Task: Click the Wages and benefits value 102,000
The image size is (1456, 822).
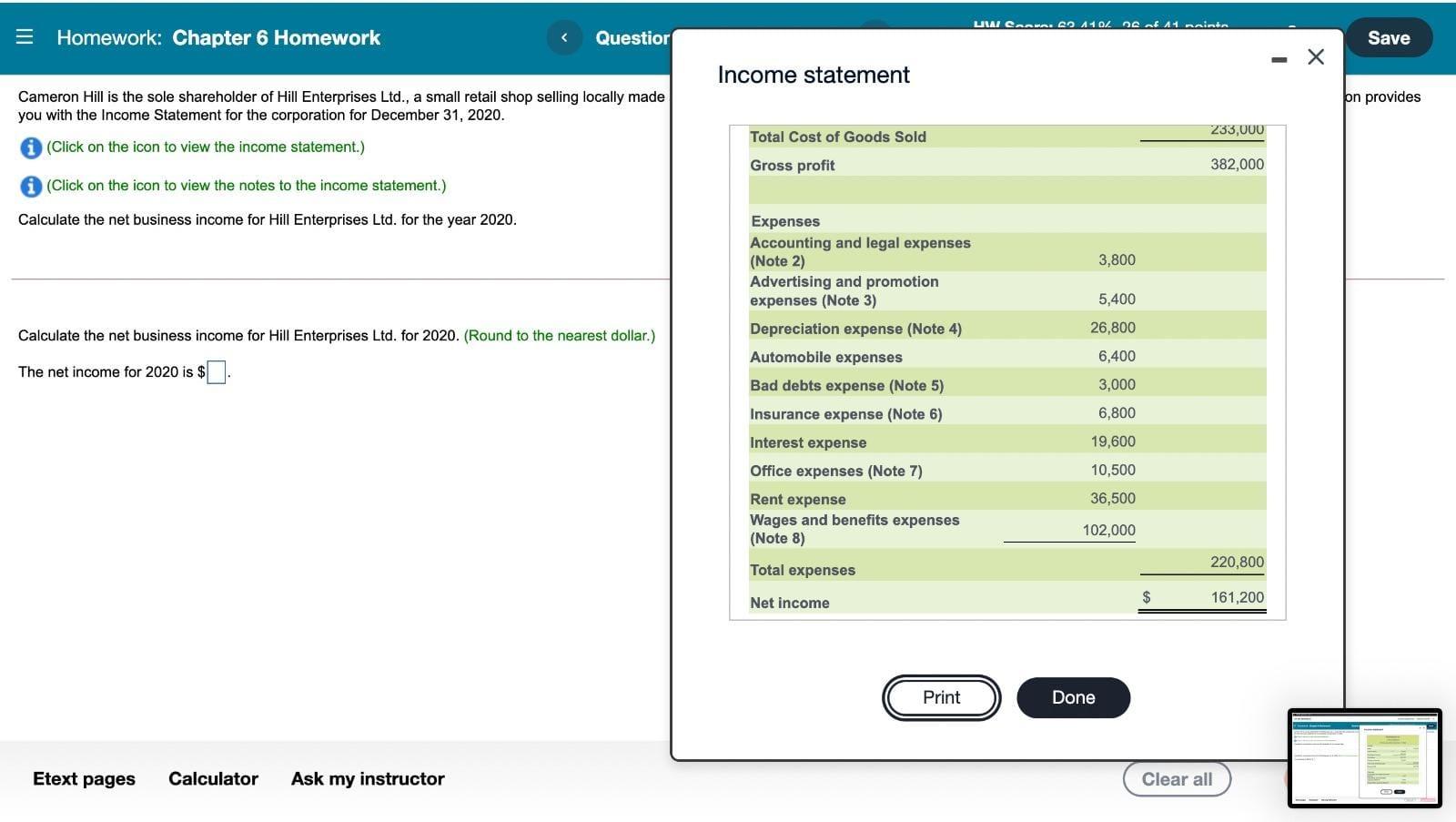Action: 1108,530
